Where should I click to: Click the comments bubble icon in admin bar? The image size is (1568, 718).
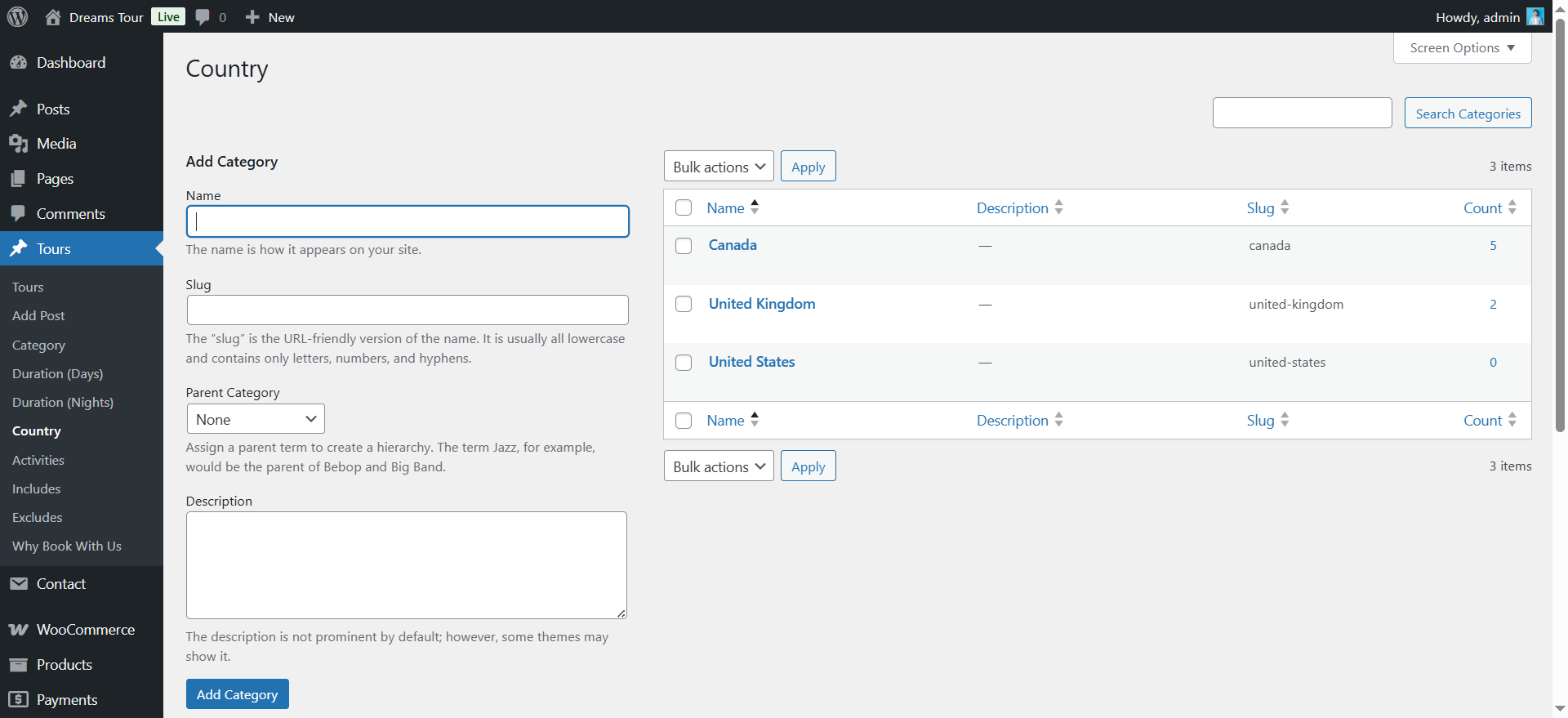pyautogui.click(x=203, y=17)
